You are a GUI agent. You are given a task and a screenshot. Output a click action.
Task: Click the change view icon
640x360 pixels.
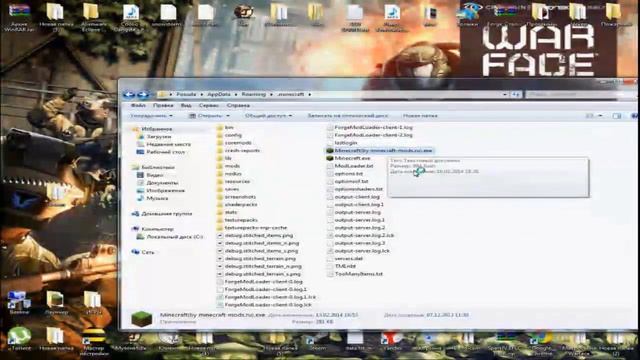[589, 116]
